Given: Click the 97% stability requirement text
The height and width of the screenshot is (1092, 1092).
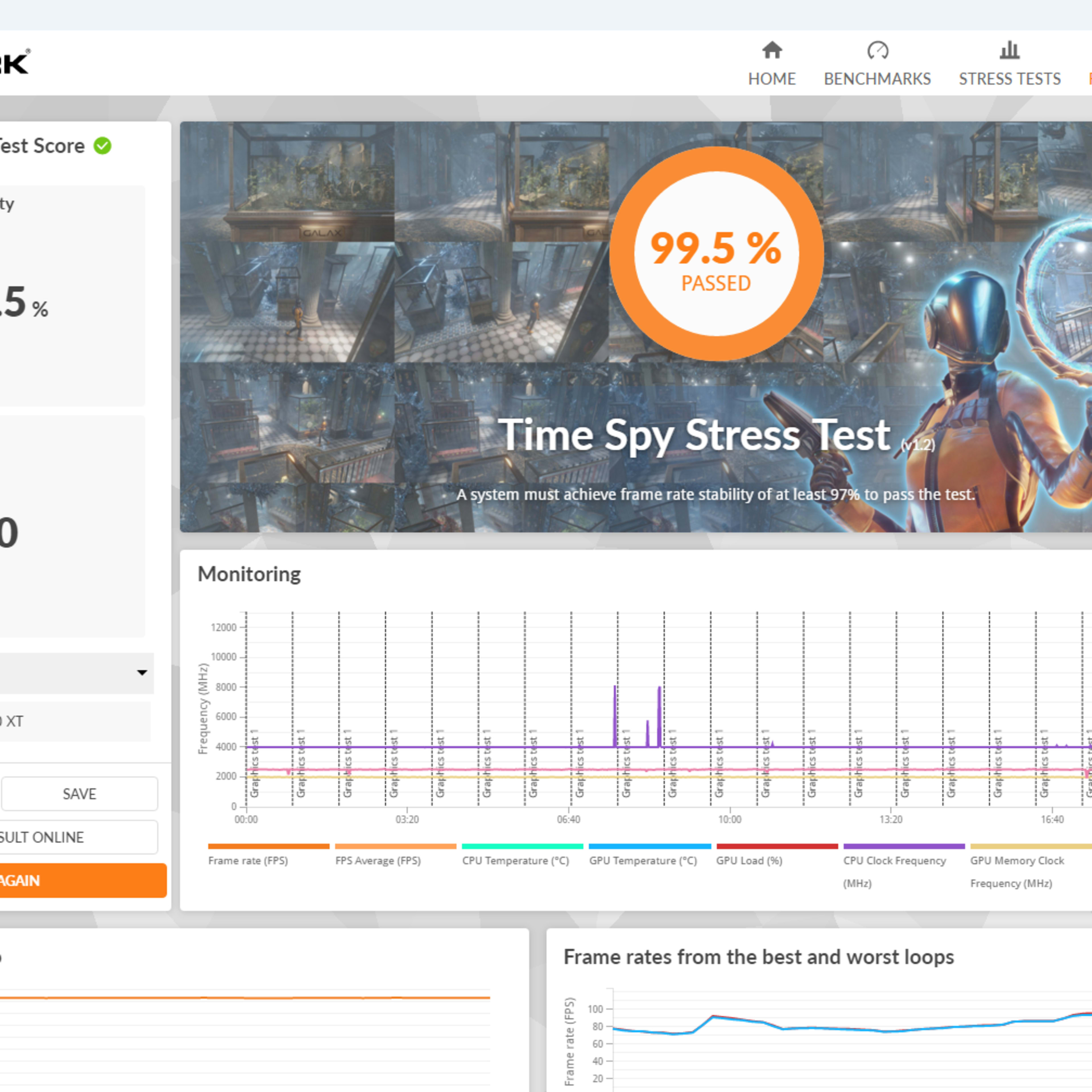Looking at the screenshot, I should pyautogui.click(x=716, y=495).
